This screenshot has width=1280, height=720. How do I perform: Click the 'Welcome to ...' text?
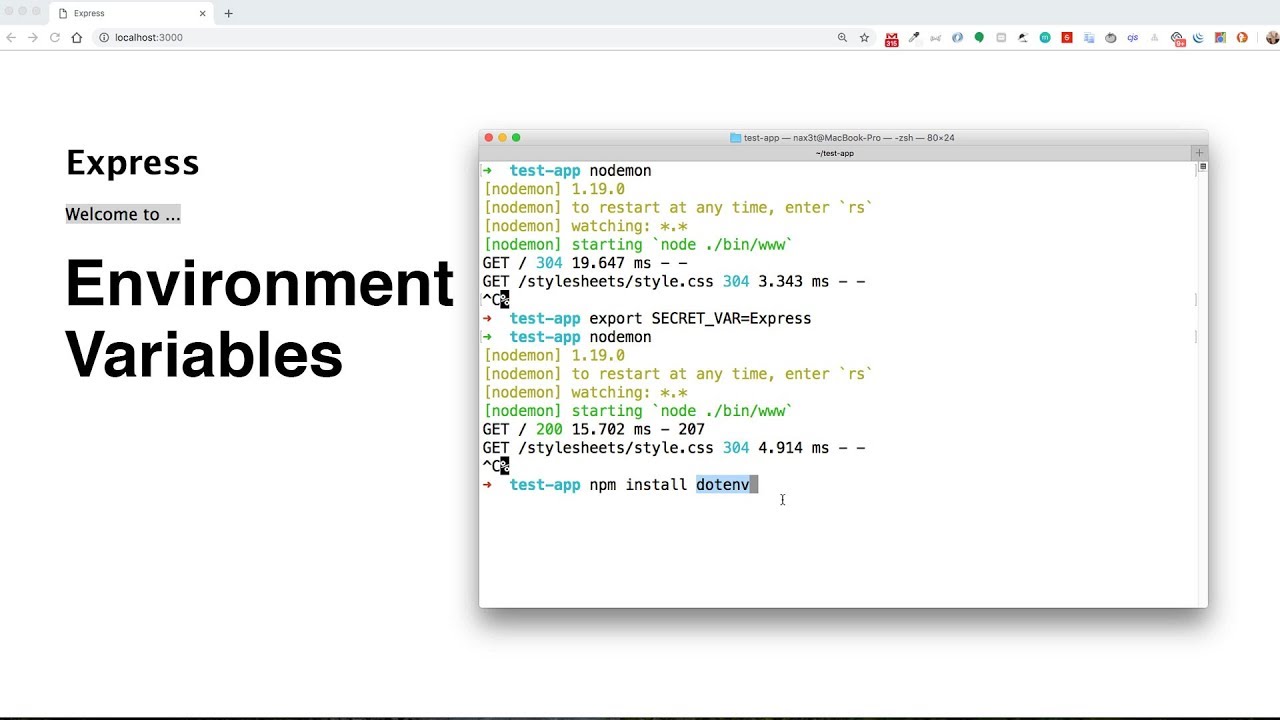click(x=123, y=214)
